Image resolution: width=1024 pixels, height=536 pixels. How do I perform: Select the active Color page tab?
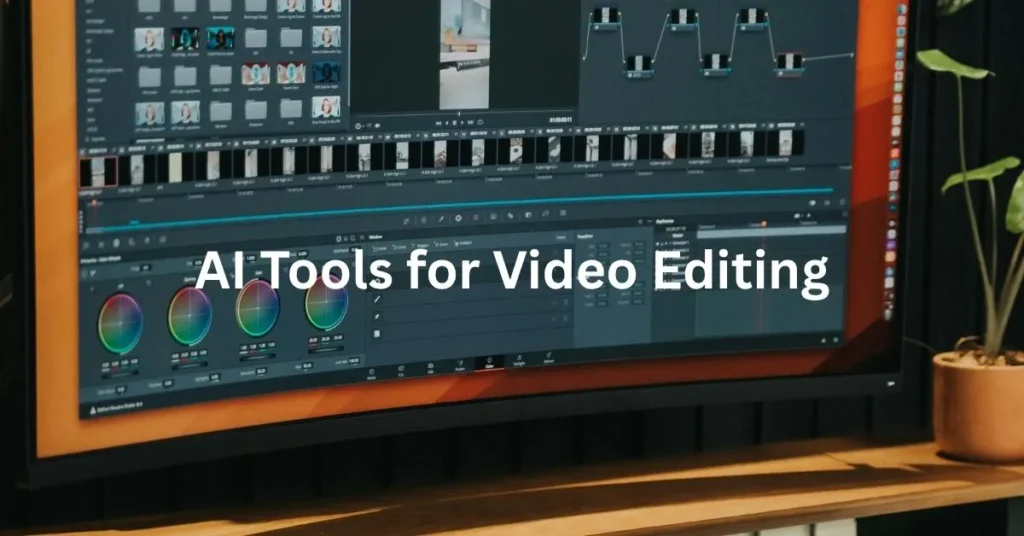489,363
